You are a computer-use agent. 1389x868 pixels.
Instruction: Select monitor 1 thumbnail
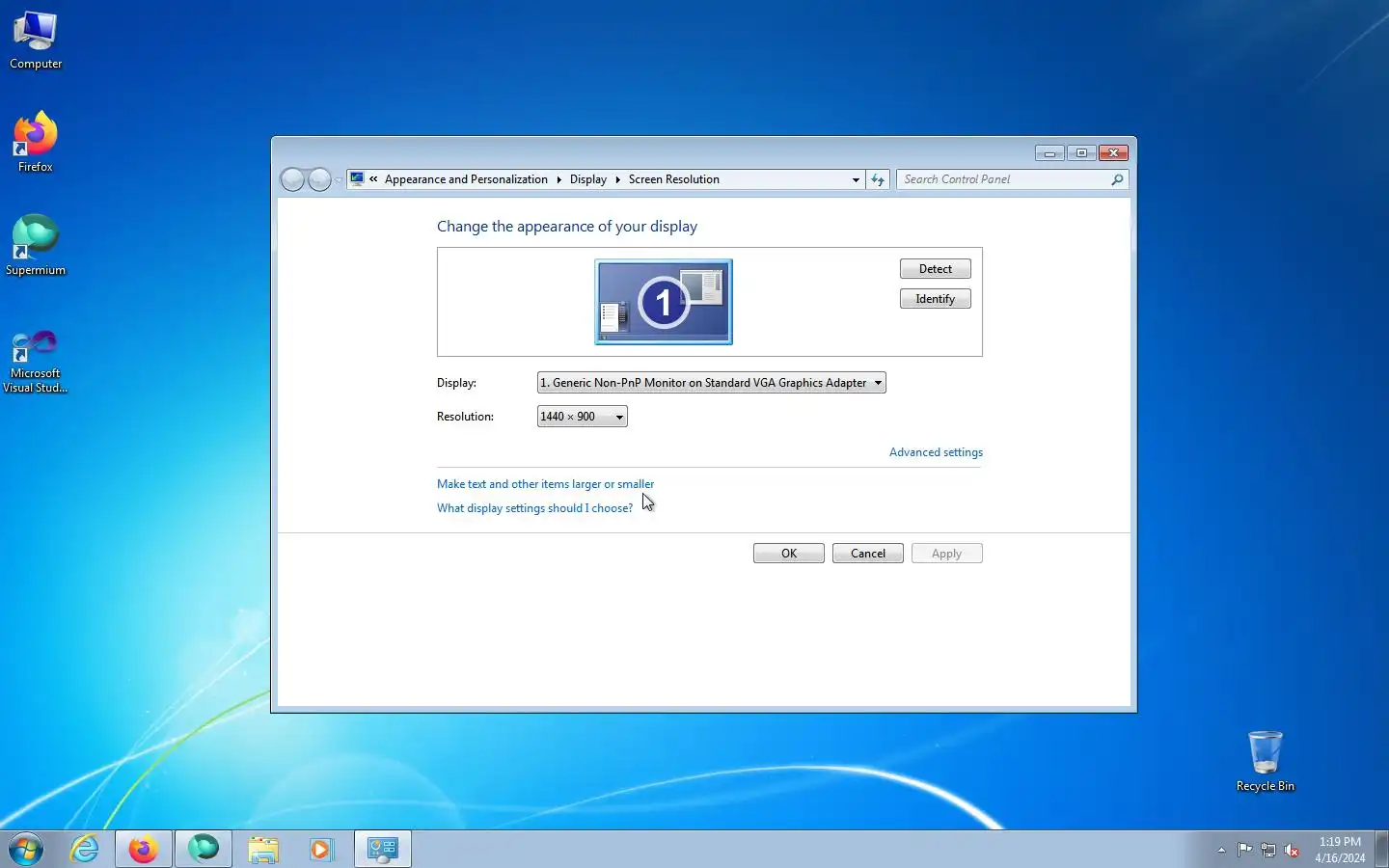(664, 302)
